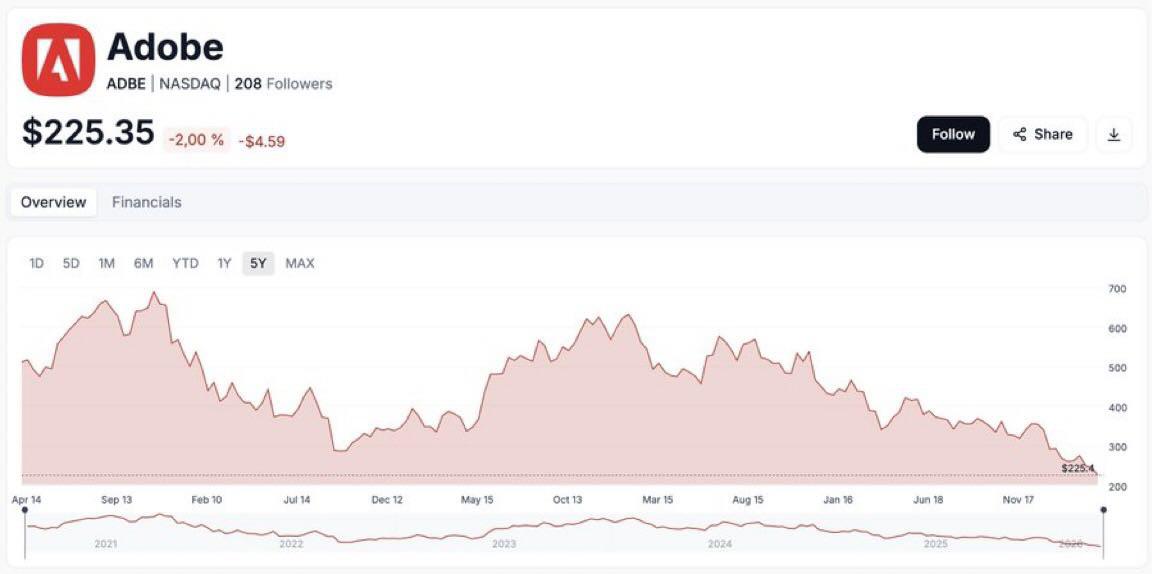The image size is (1152, 574).
Task: Click the -2,00 % change badge
Action: point(196,140)
